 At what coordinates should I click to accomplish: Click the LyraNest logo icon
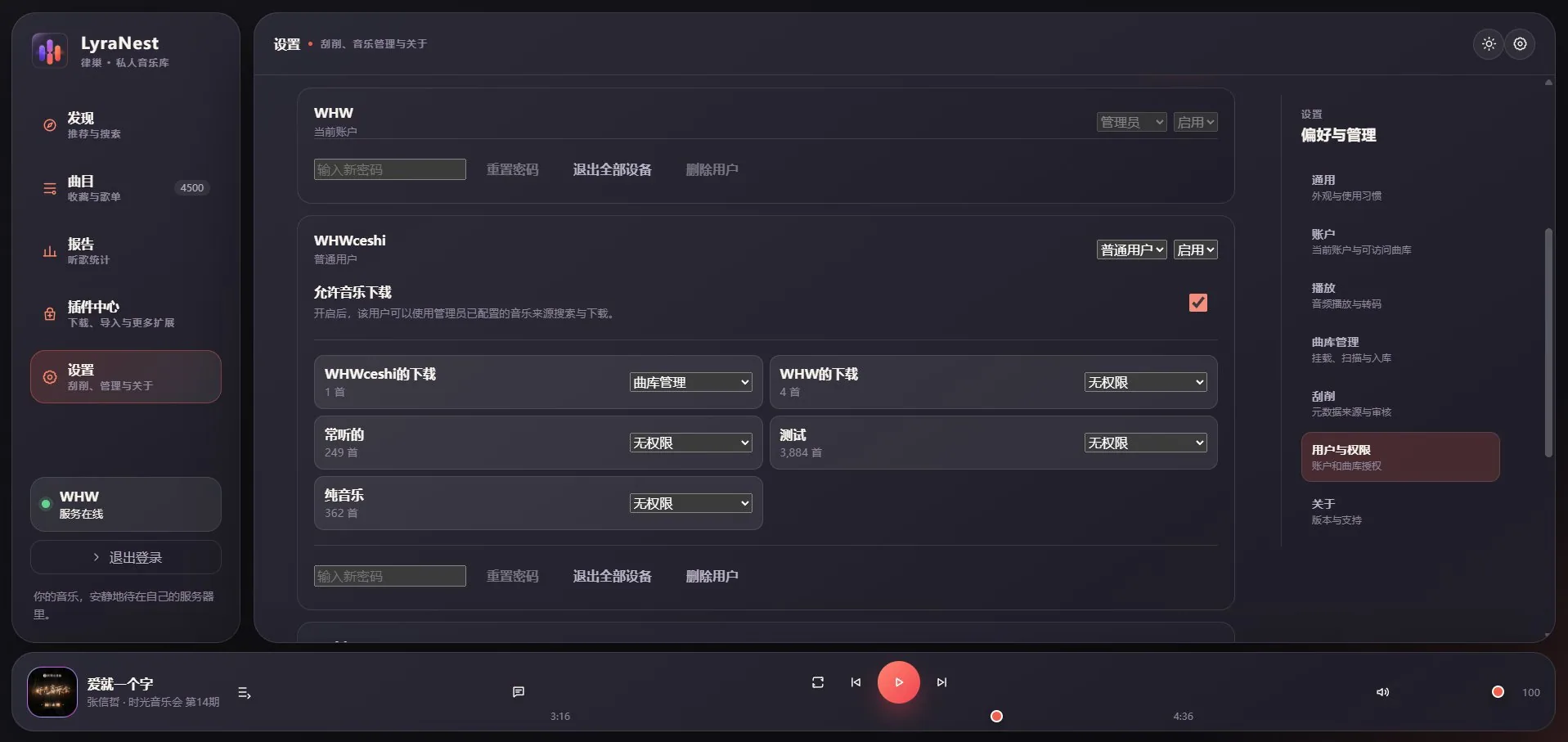click(x=50, y=51)
